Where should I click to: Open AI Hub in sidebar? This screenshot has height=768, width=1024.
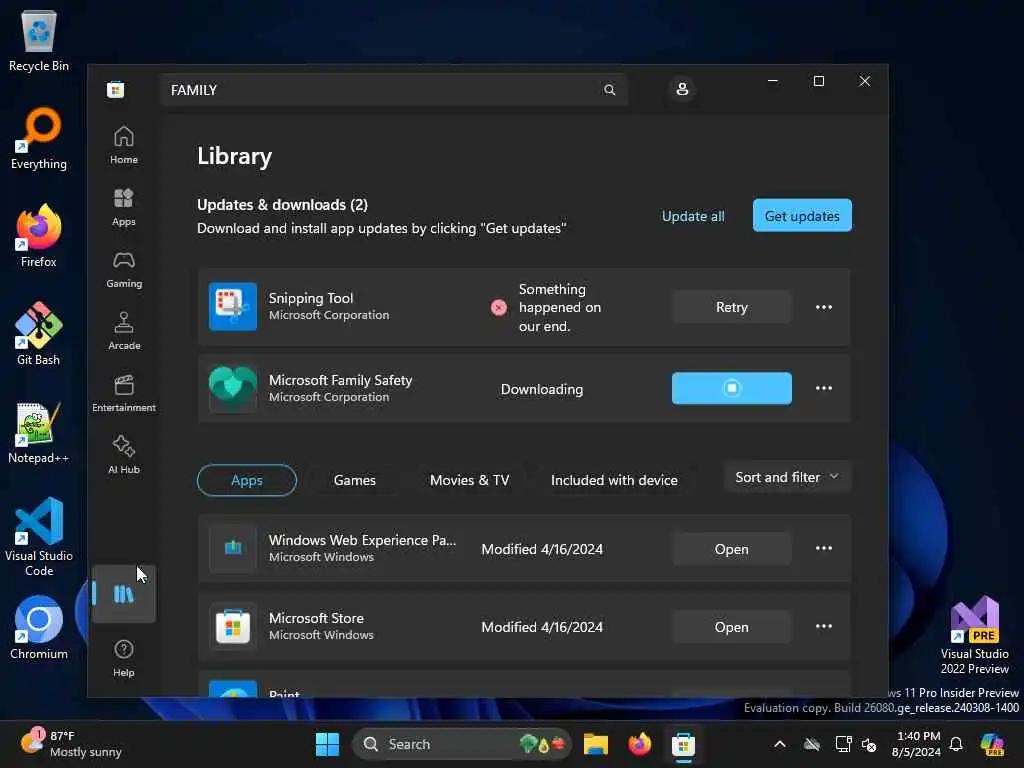(x=123, y=455)
